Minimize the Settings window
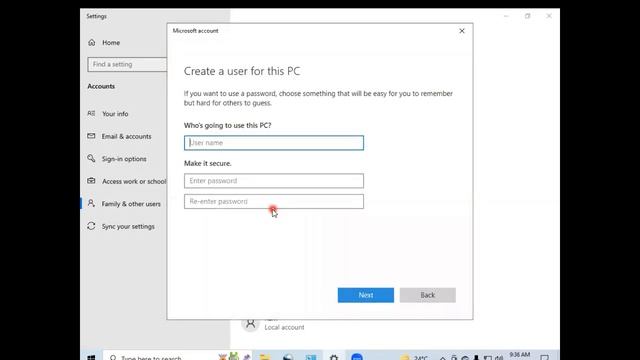 (506, 16)
